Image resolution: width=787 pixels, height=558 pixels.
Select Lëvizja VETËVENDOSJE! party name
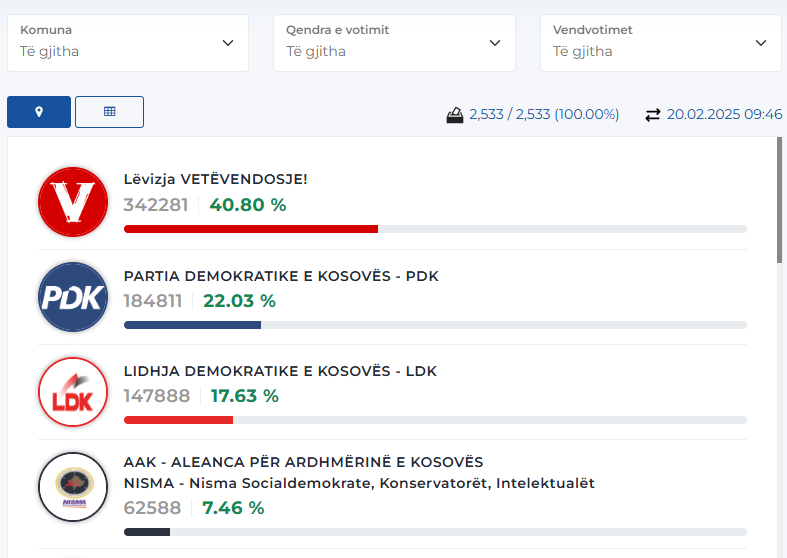215,180
